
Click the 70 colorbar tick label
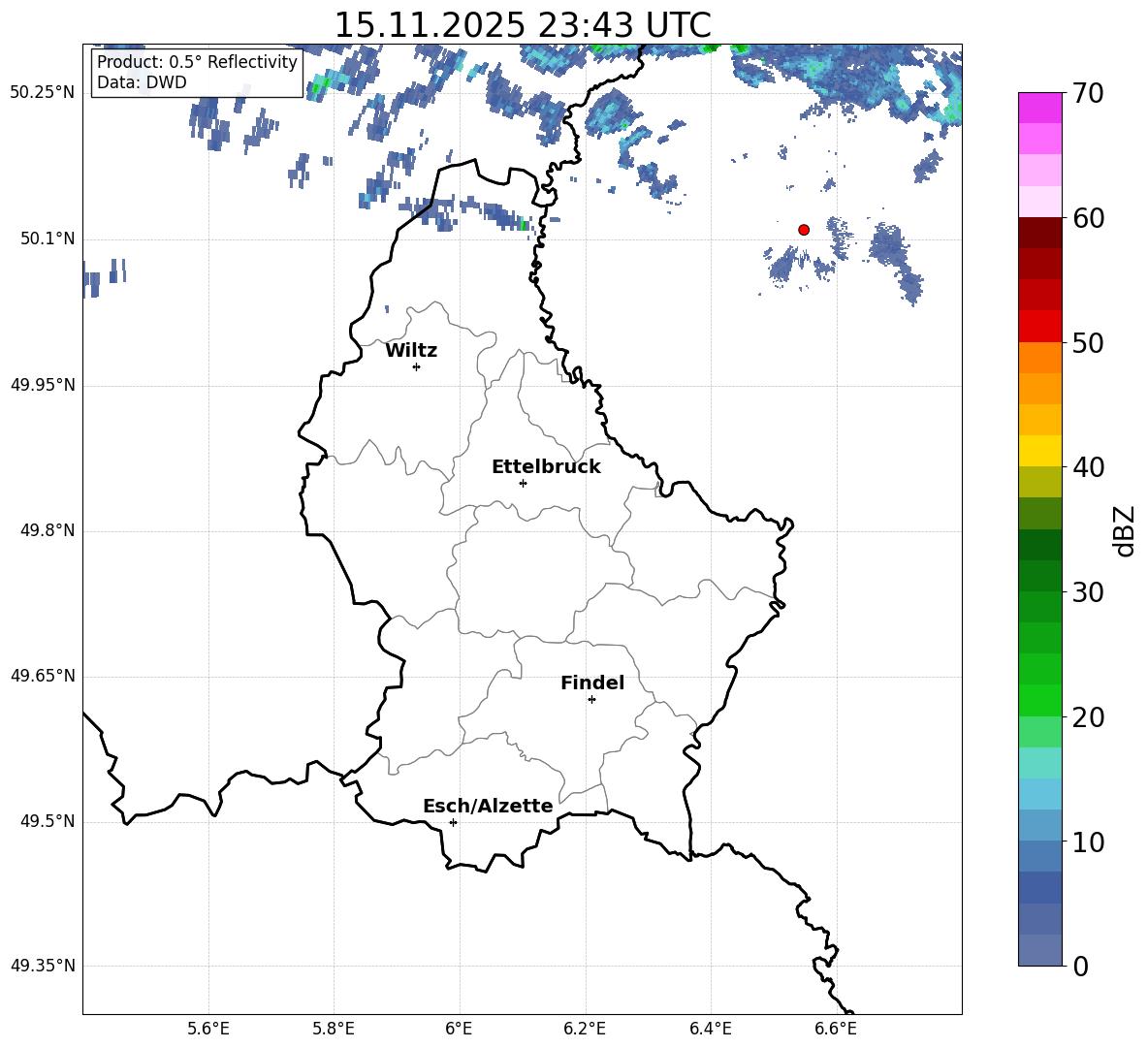[1088, 94]
